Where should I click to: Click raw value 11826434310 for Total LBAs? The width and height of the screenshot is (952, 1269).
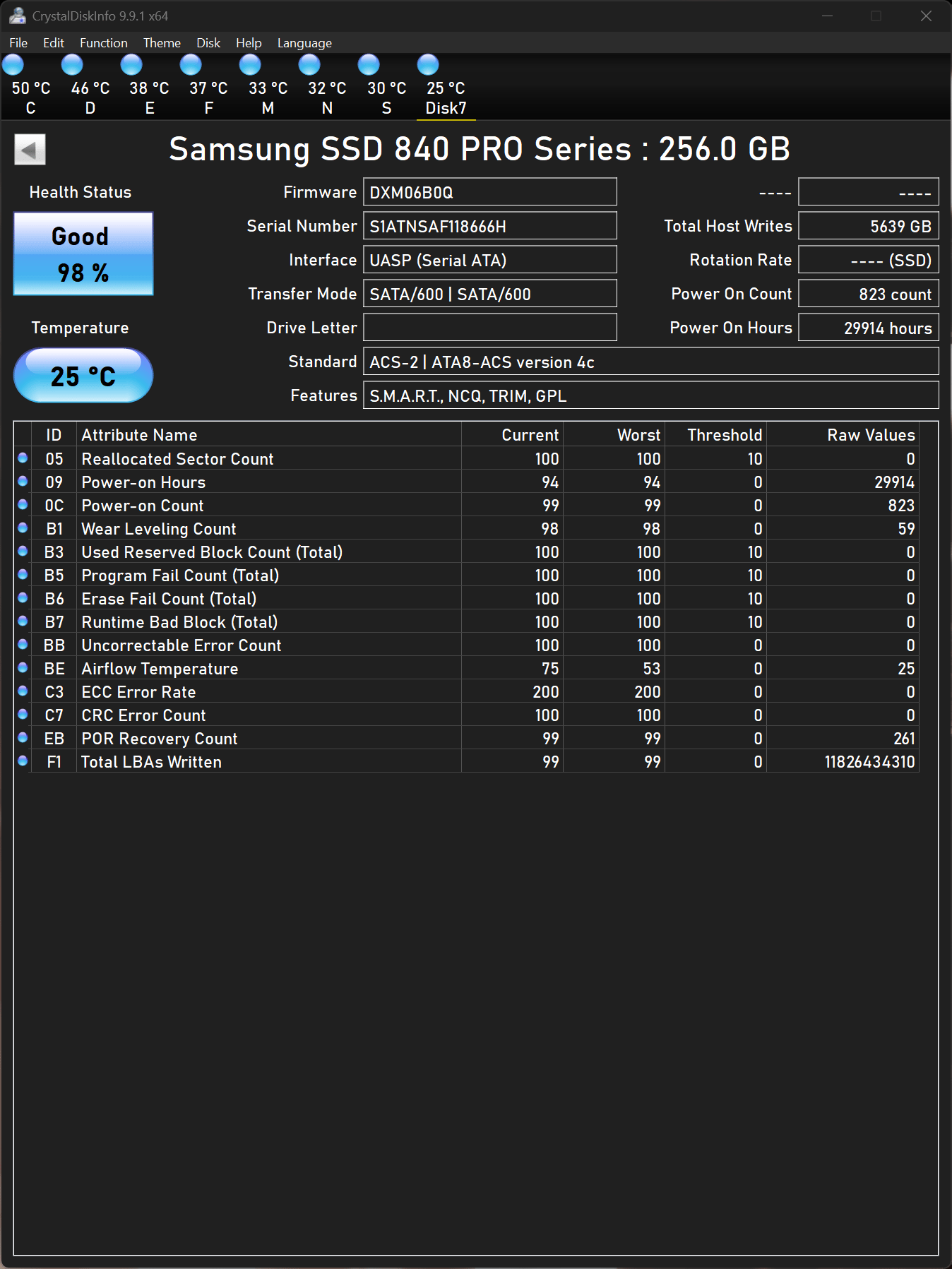tap(869, 762)
